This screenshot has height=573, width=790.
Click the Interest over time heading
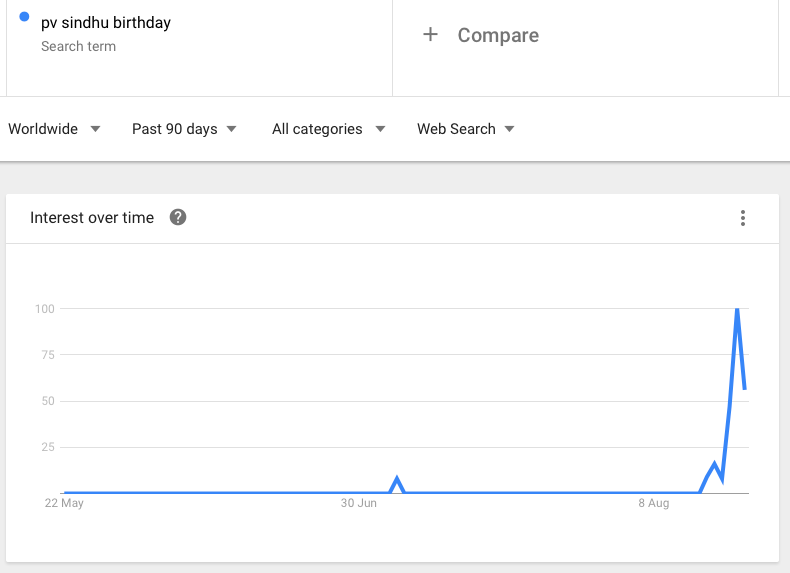pyautogui.click(x=92, y=217)
